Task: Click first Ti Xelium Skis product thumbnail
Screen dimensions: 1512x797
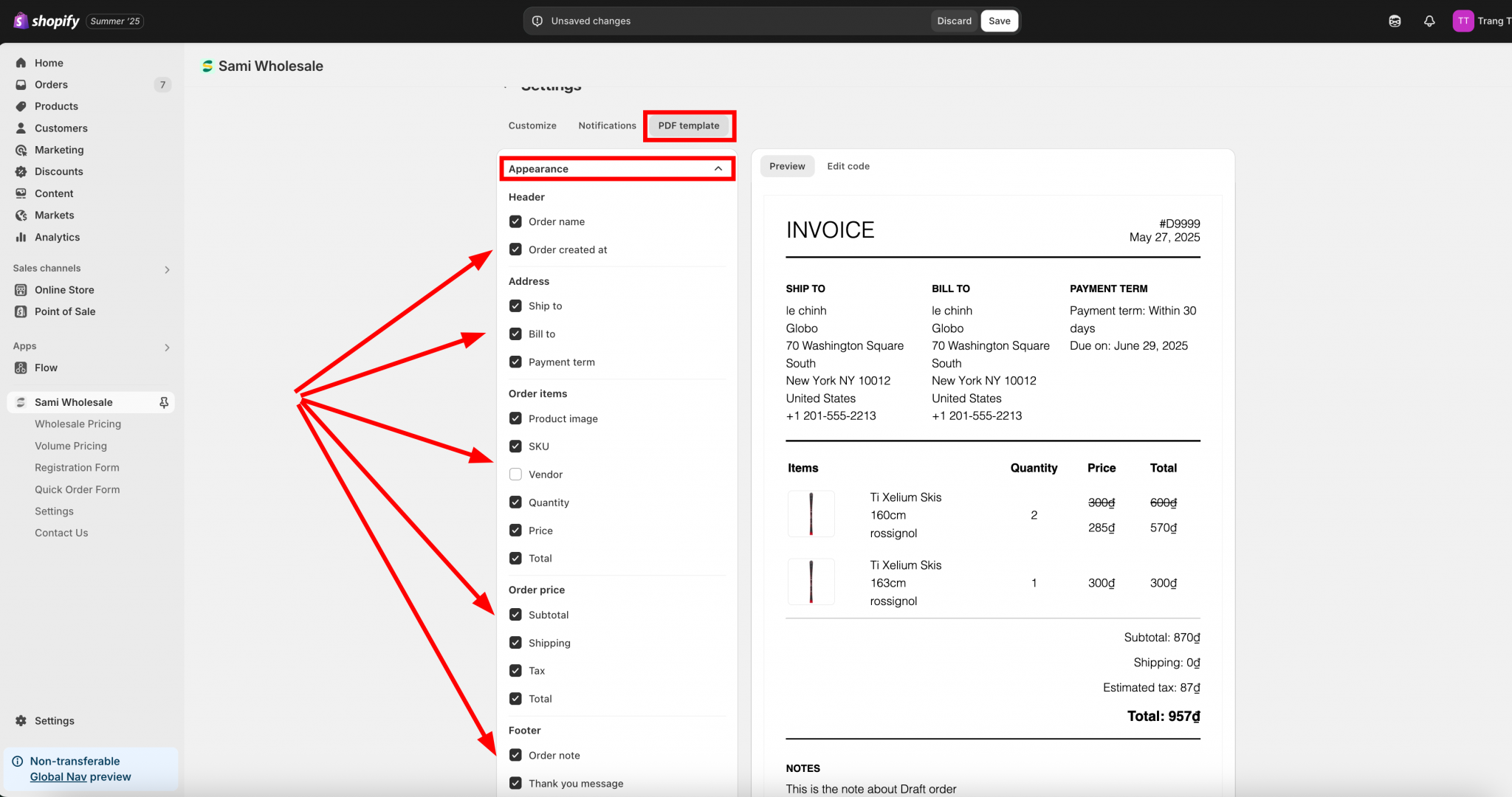Action: [x=811, y=514]
